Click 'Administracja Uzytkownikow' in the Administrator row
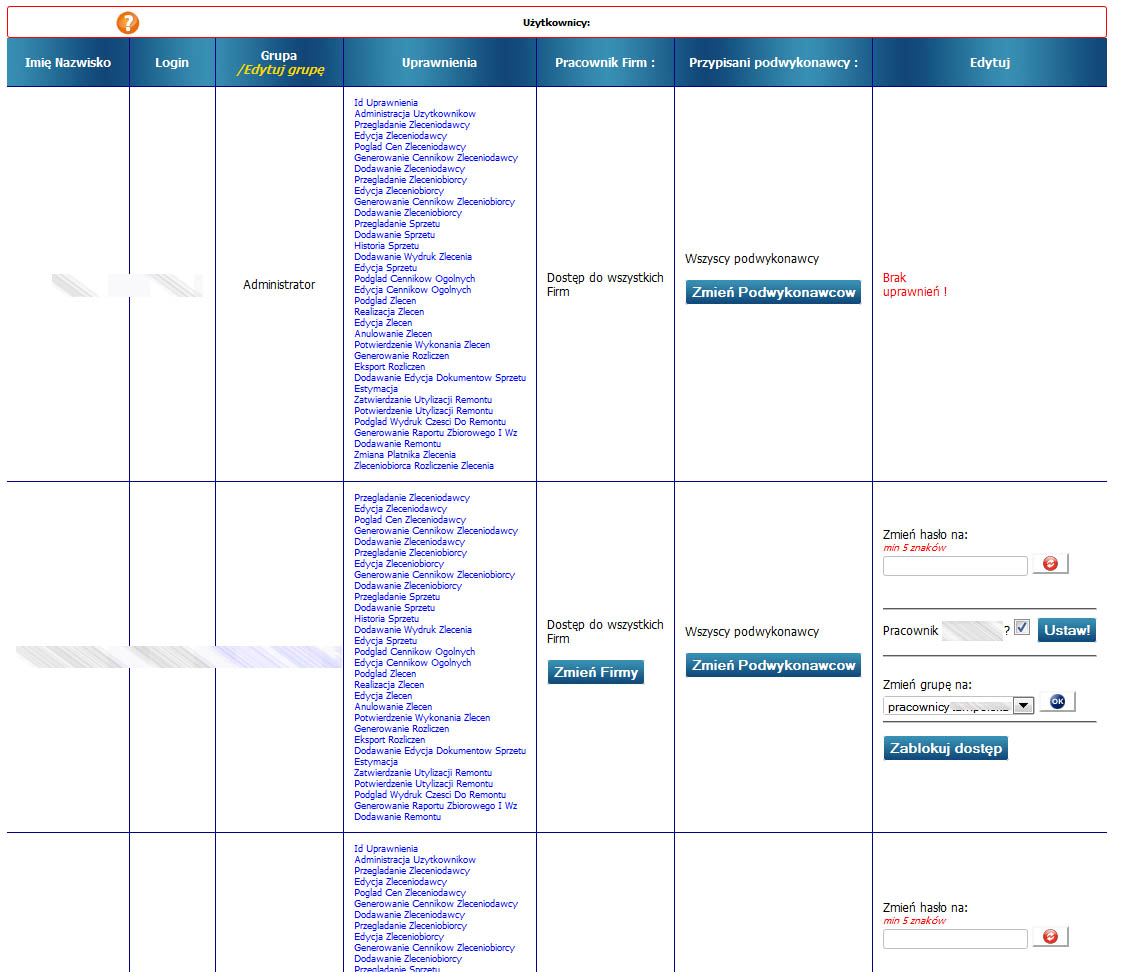 point(415,114)
